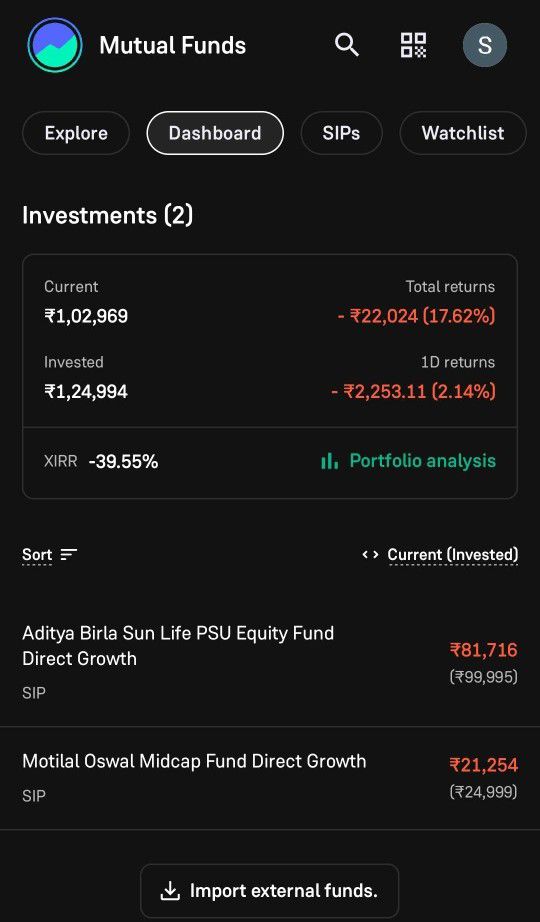Toggle the Current (Invested) value display
Screen dimensions: 540x922
[452, 555]
